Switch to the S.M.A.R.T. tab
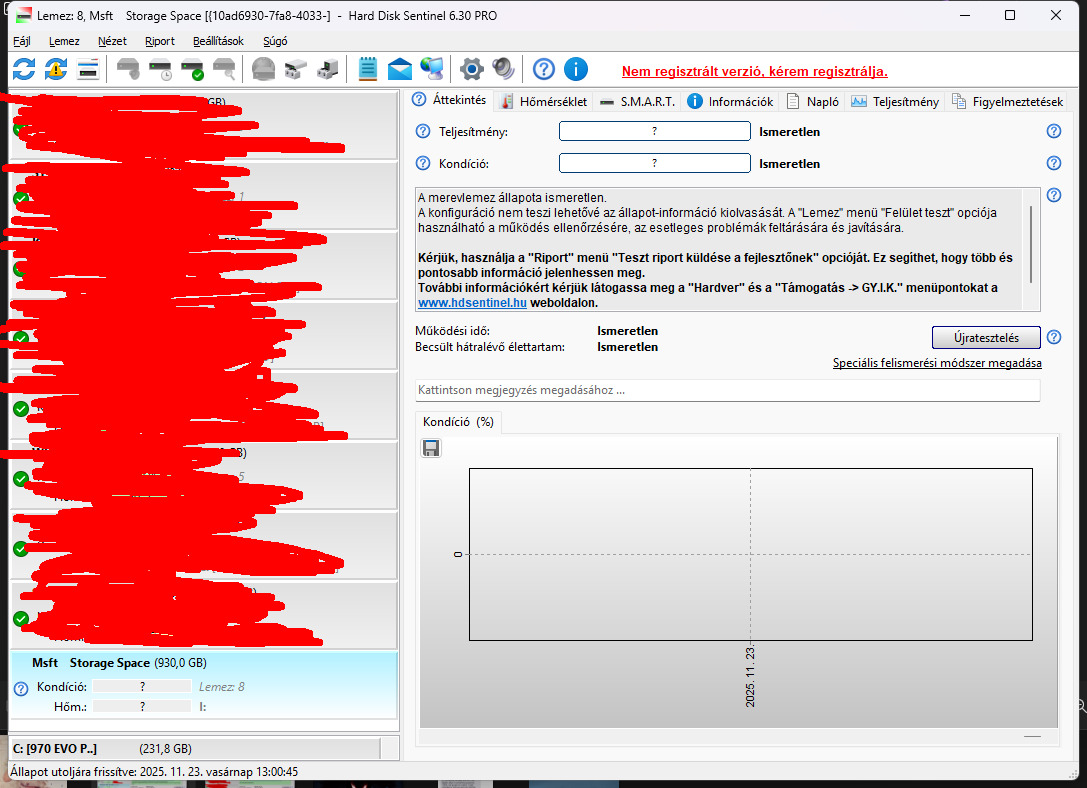The image size is (1087, 788). (x=637, y=101)
